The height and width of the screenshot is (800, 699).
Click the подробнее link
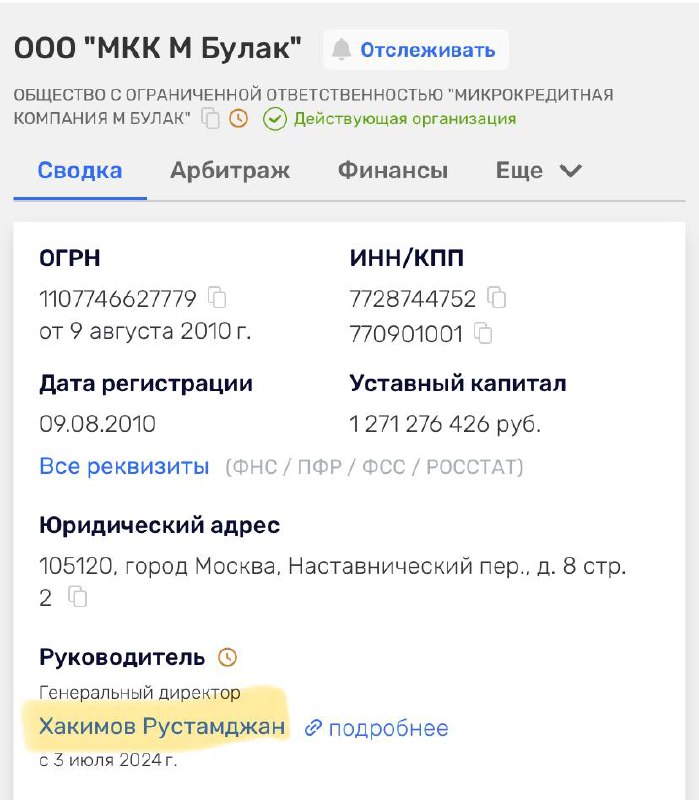[x=388, y=729]
